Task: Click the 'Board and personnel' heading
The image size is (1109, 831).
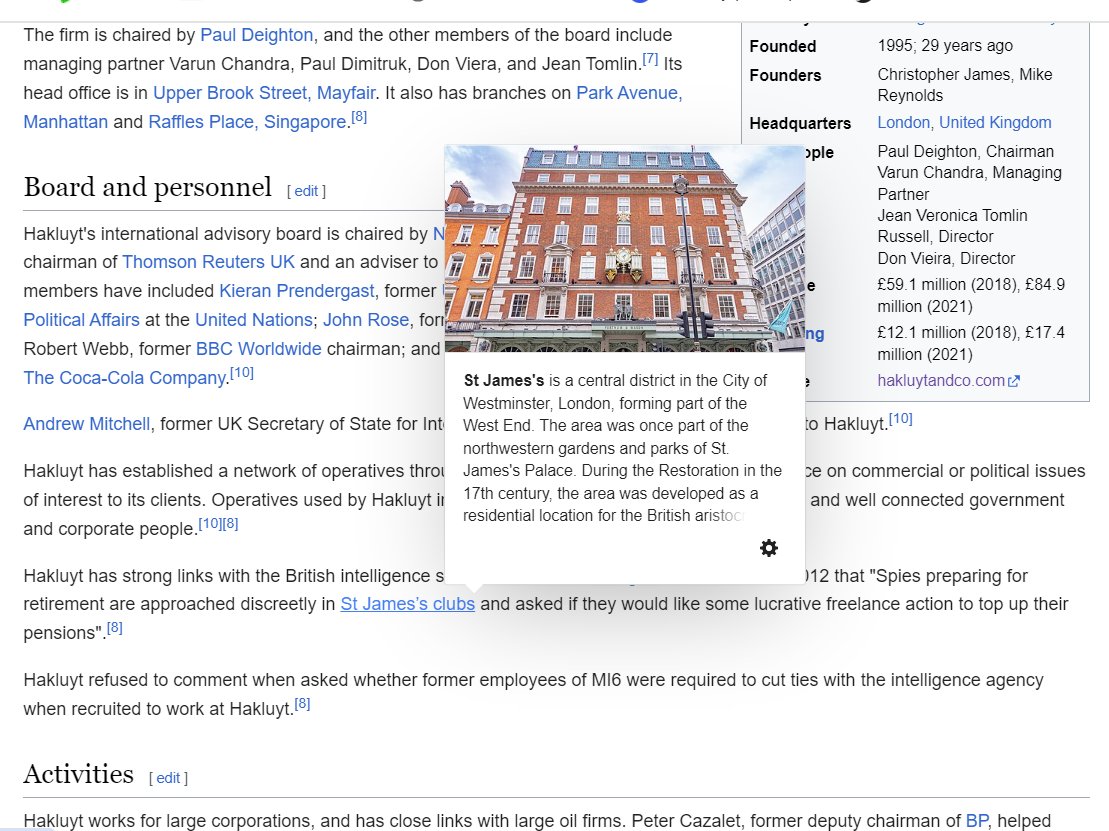Action: click(147, 187)
